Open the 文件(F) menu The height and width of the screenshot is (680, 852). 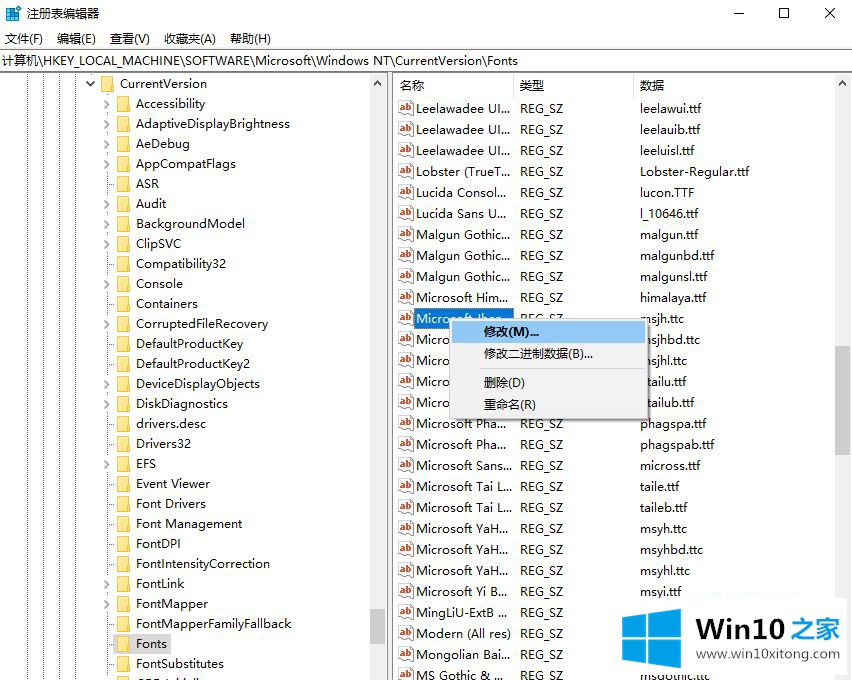pos(23,39)
